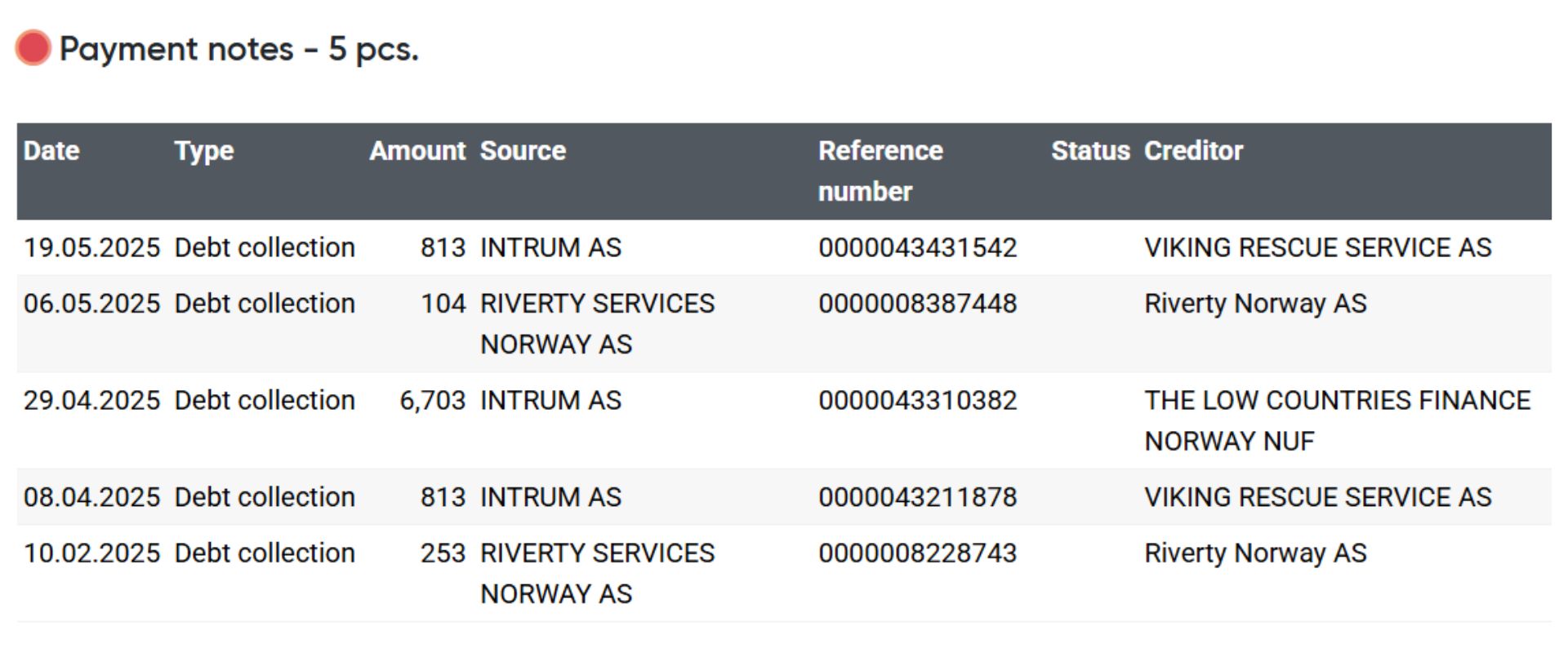The height and width of the screenshot is (653, 1568).
Task: Select the Source column header
Action: pos(523,151)
